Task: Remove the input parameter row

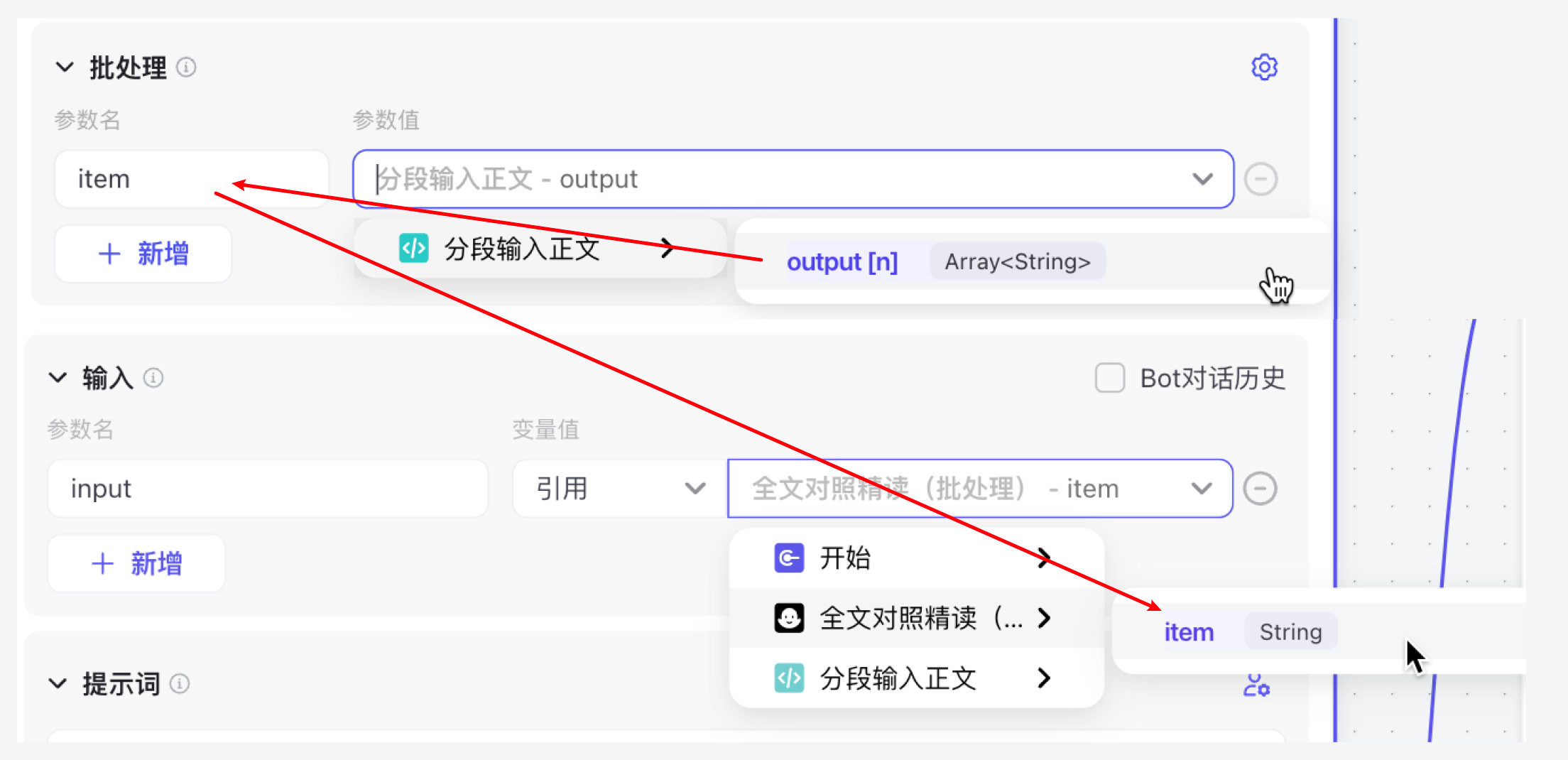Action: (x=1261, y=489)
